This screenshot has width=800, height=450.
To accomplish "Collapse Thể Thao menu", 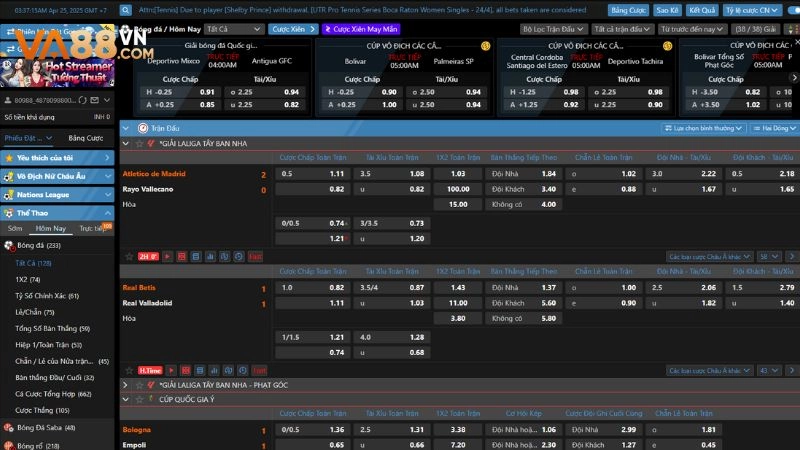I will [x=57, y=213].
